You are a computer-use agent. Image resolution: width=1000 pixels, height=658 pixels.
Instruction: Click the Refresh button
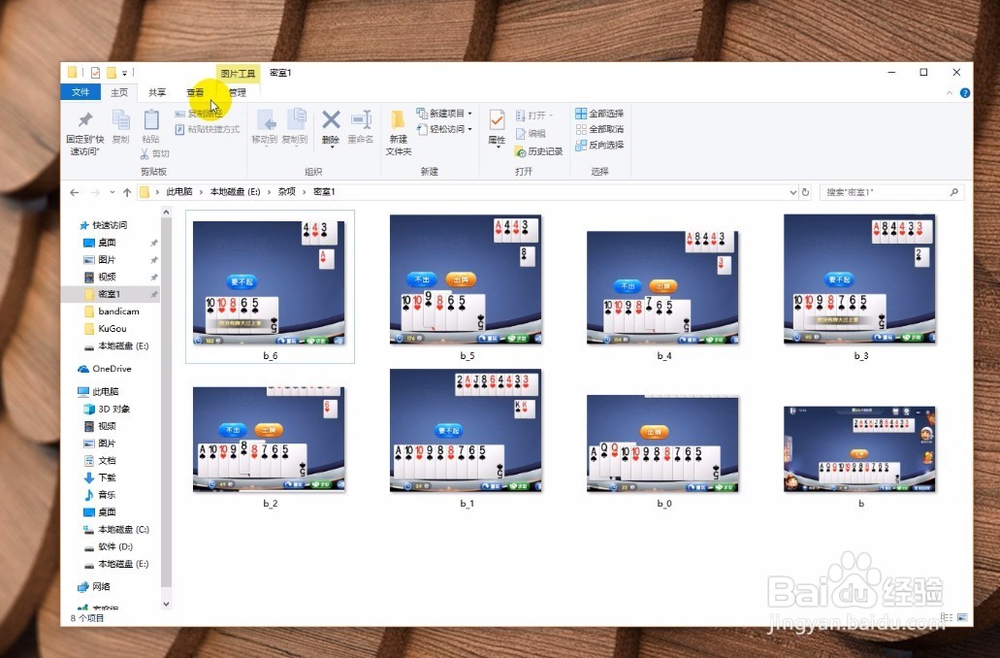(805, 192)
